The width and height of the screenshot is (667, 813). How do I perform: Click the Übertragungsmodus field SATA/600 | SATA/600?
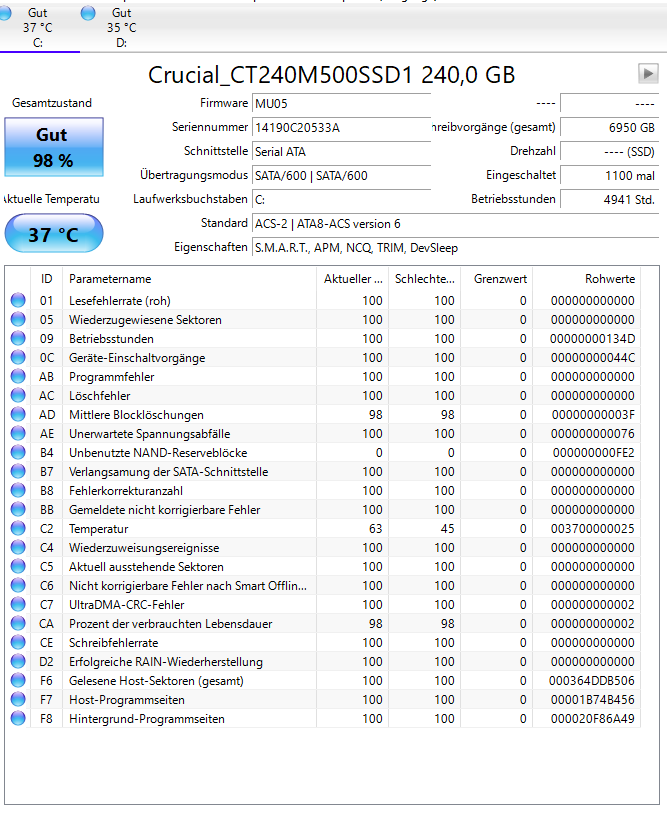click(x=341, y=176)
